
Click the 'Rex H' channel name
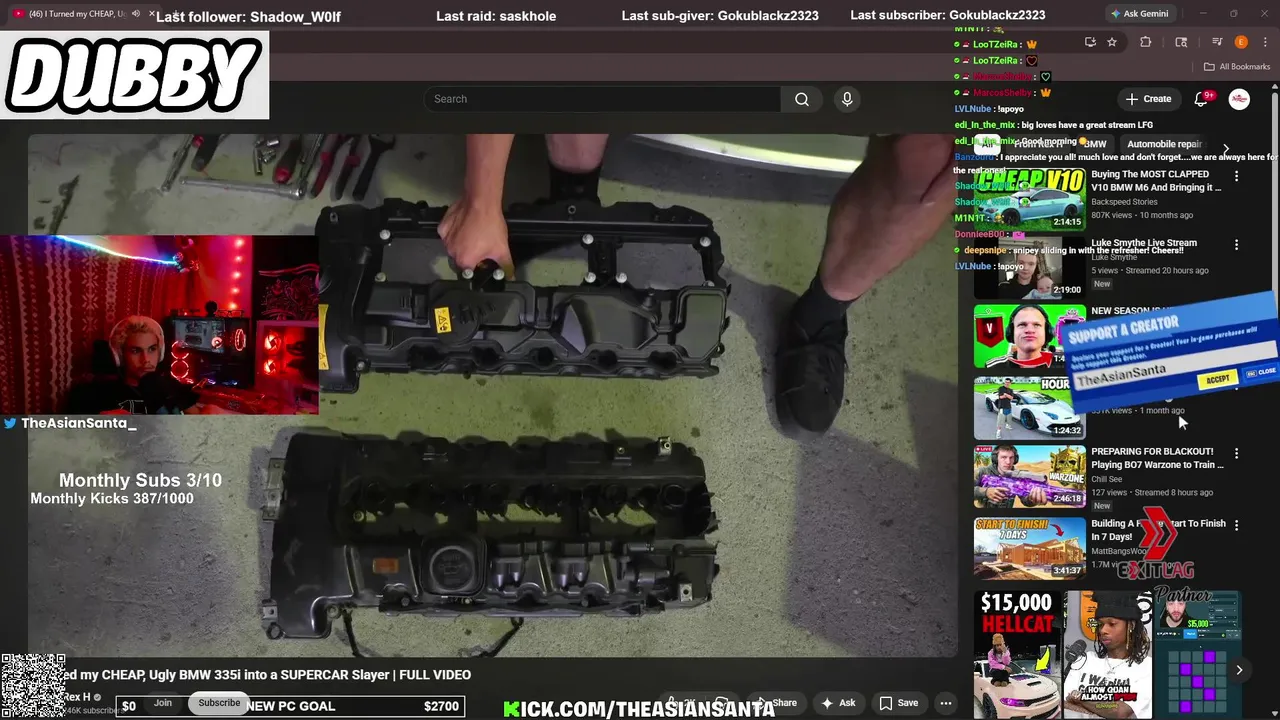point(77,697)
